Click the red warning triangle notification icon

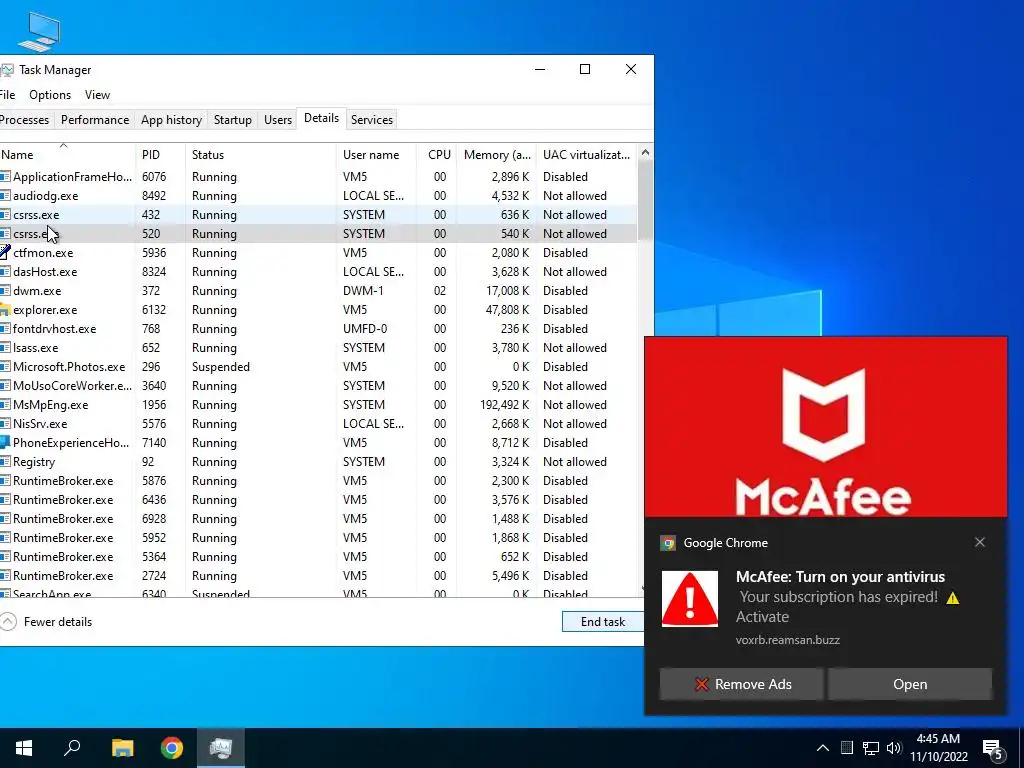point(690,599)
